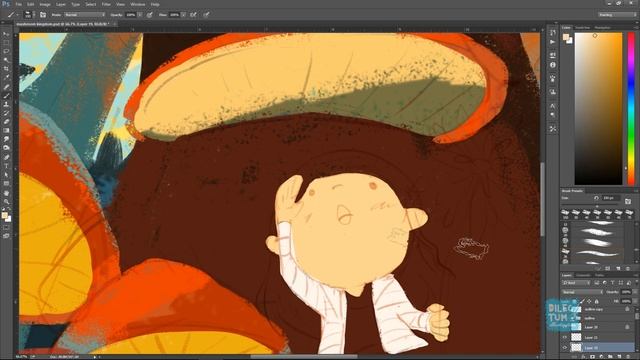Select the Eraser tool

[6, 122]
